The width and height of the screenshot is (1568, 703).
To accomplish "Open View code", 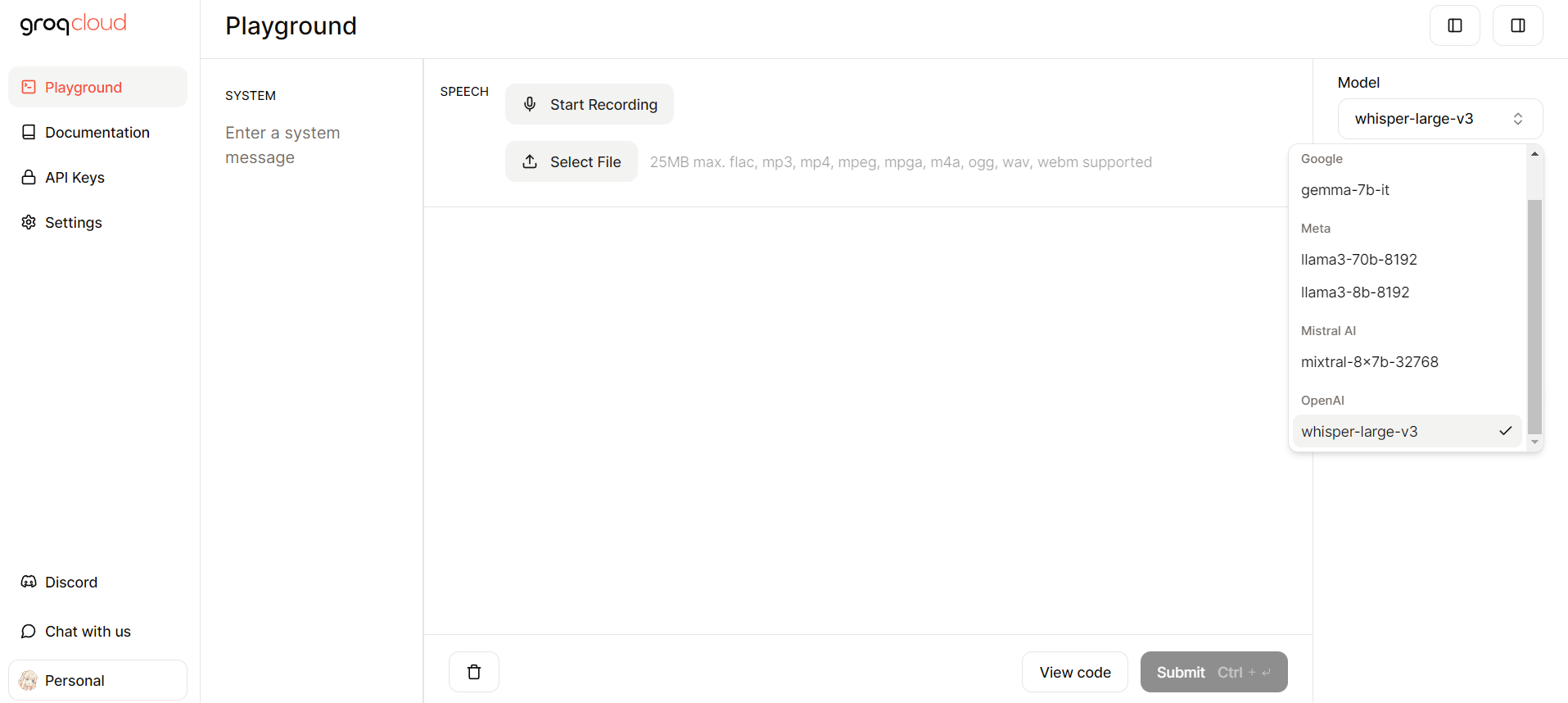I will pyautogui.click(x=1075, y=672).
